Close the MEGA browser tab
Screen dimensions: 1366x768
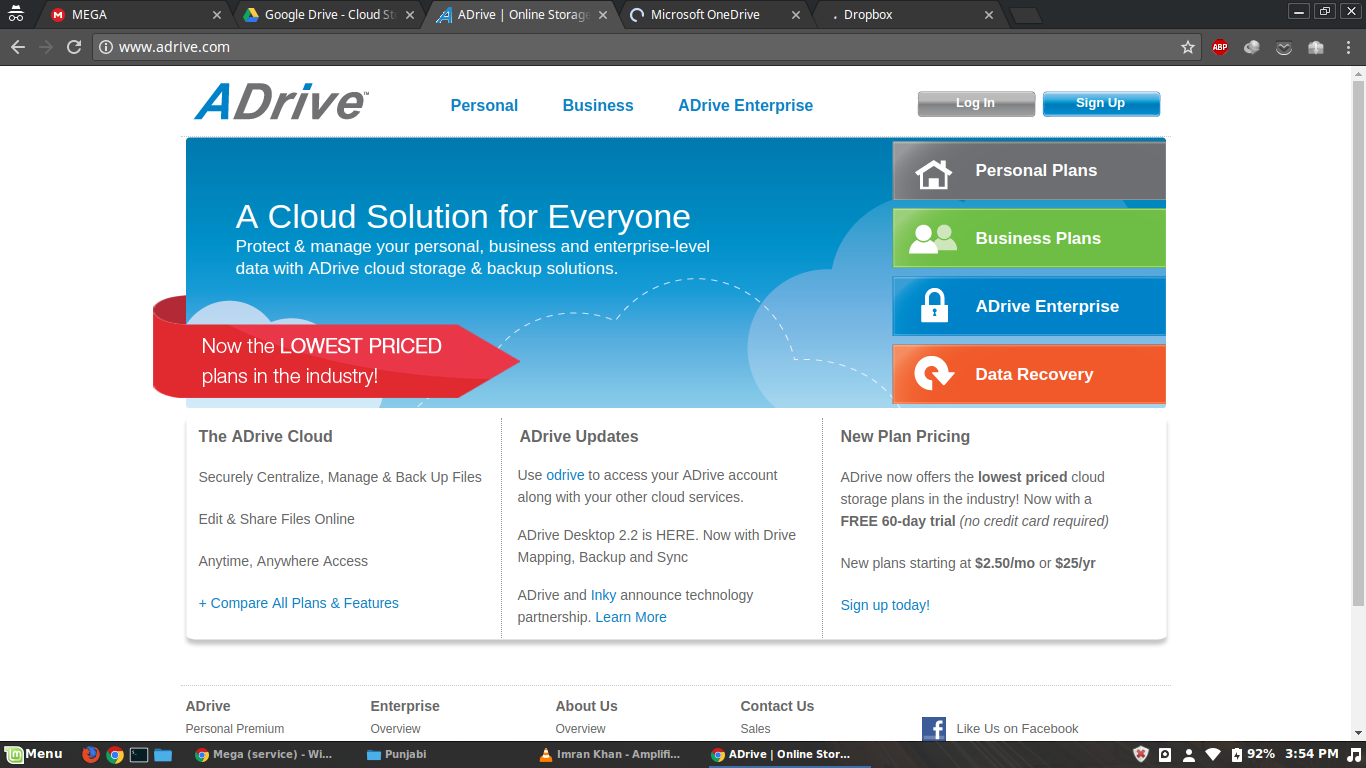click(x=218, y=15)
